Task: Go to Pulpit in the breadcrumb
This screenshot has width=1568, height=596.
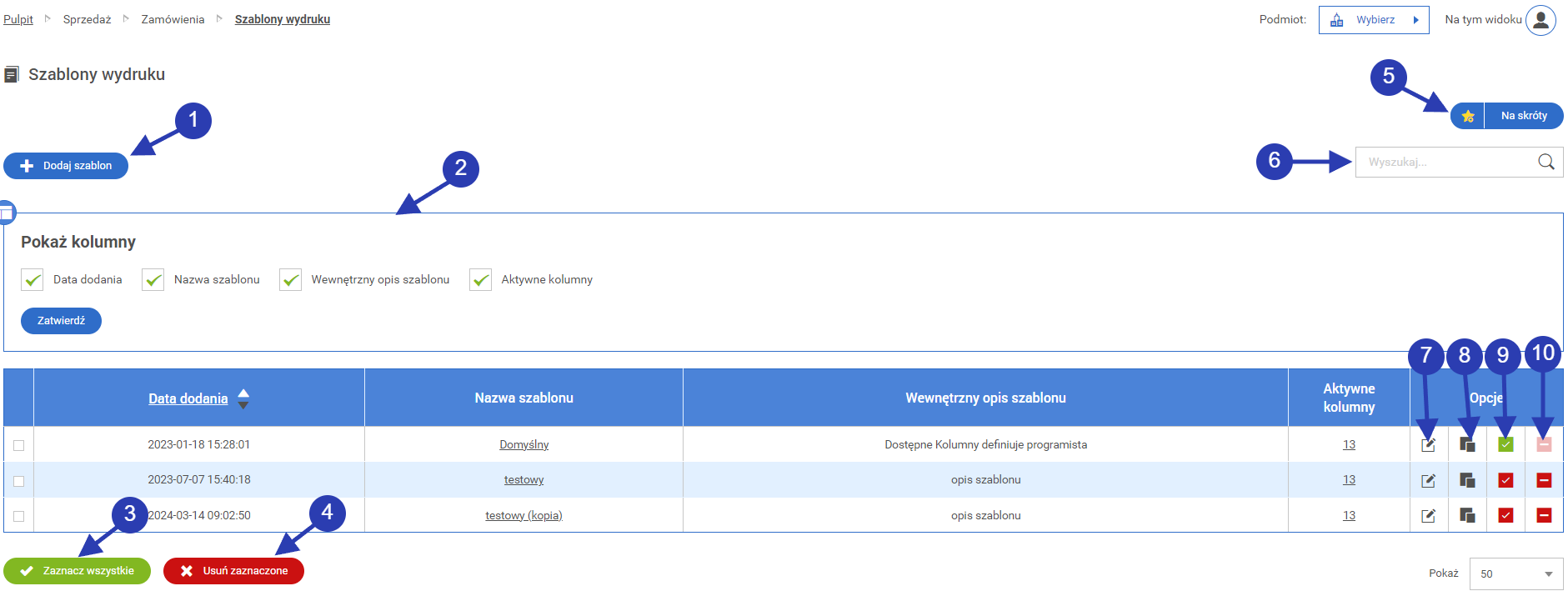Action: pyautogui.click(x=18, y=19)
